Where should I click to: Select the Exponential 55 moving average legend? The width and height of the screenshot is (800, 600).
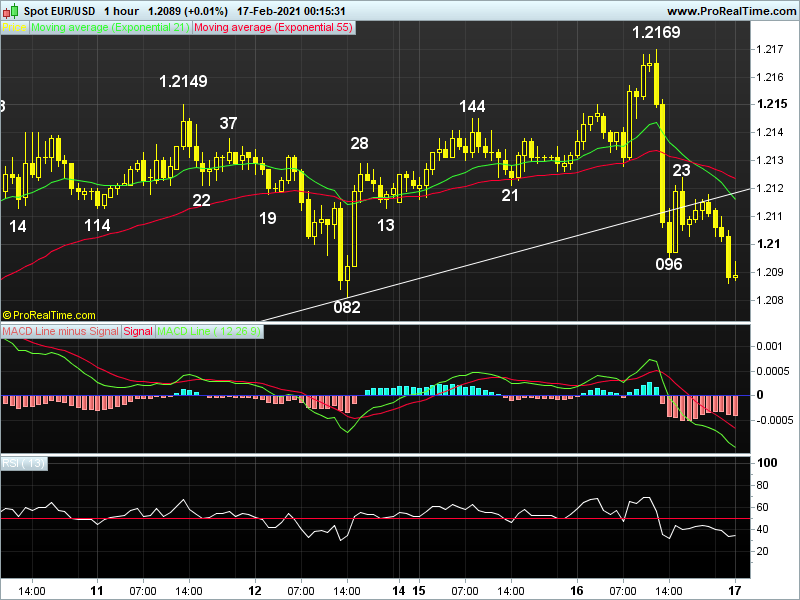273,28
